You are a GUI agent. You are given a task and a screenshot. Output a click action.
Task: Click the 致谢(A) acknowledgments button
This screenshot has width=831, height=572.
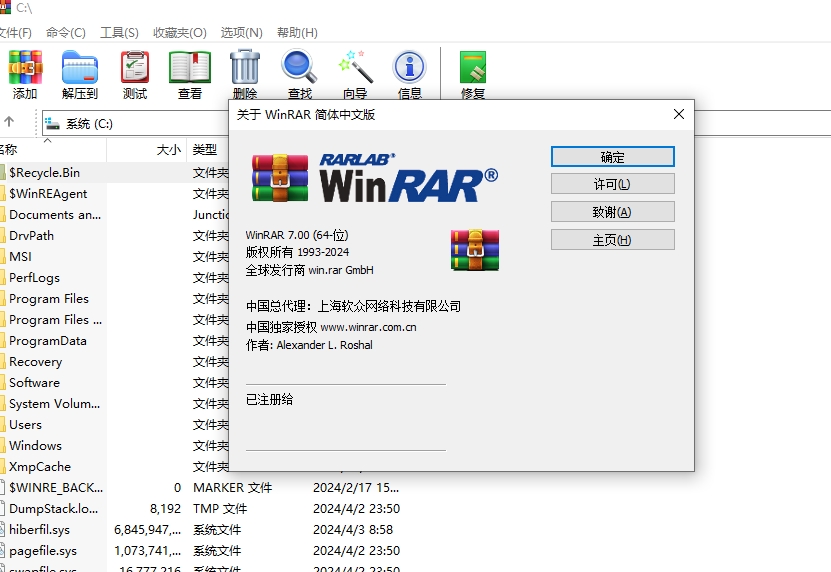[613, 212]
